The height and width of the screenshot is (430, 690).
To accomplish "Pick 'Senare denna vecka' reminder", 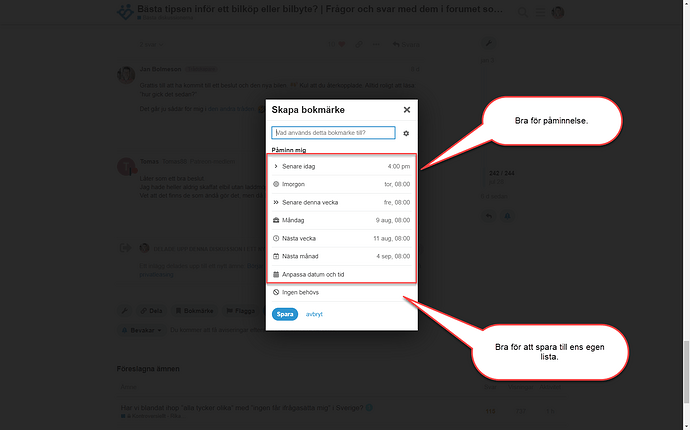I will pos(341,202).
